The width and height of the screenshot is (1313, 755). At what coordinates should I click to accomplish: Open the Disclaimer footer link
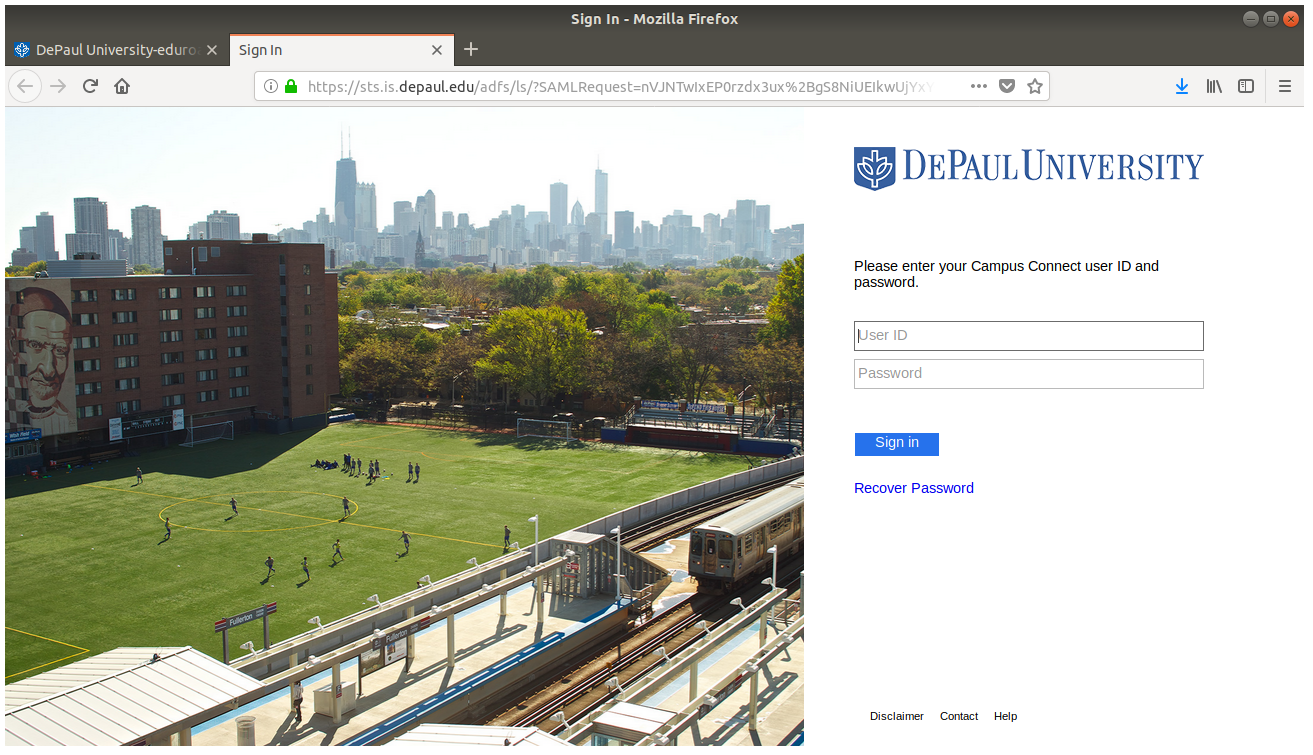click(896, 716)
